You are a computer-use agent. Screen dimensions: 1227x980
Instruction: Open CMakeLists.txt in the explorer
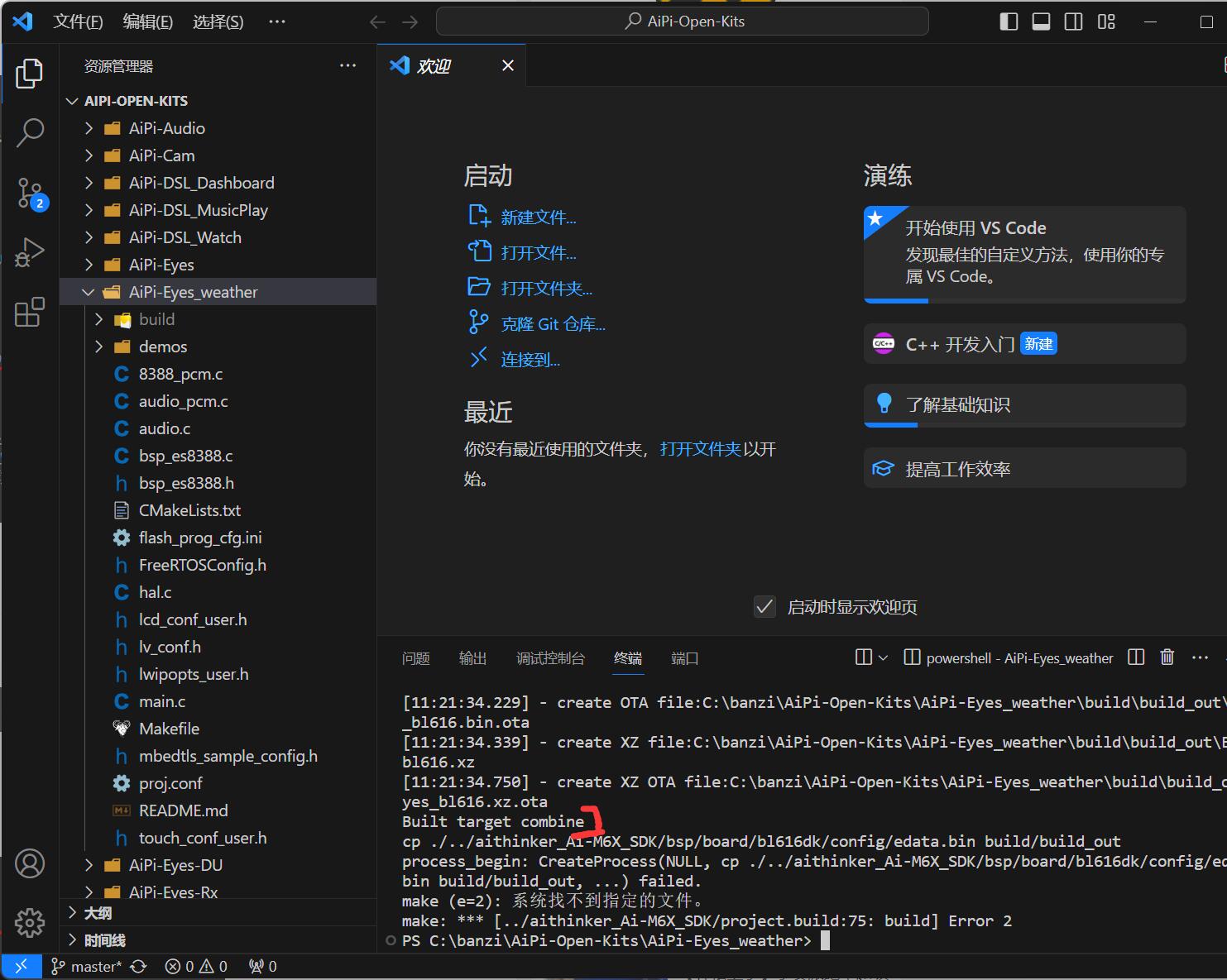[218, 510]
